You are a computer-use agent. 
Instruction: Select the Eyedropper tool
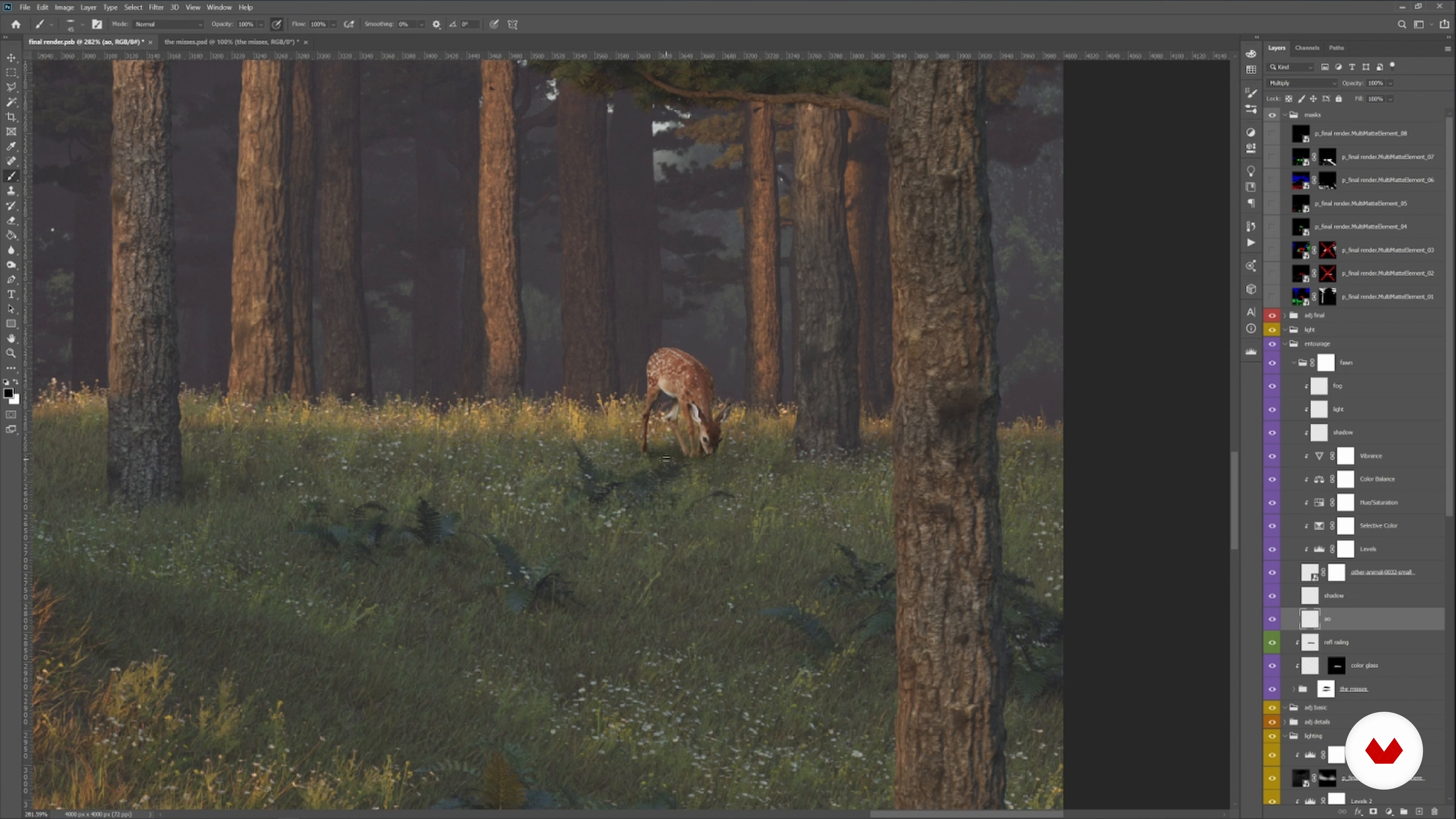[x=11, y=146]
